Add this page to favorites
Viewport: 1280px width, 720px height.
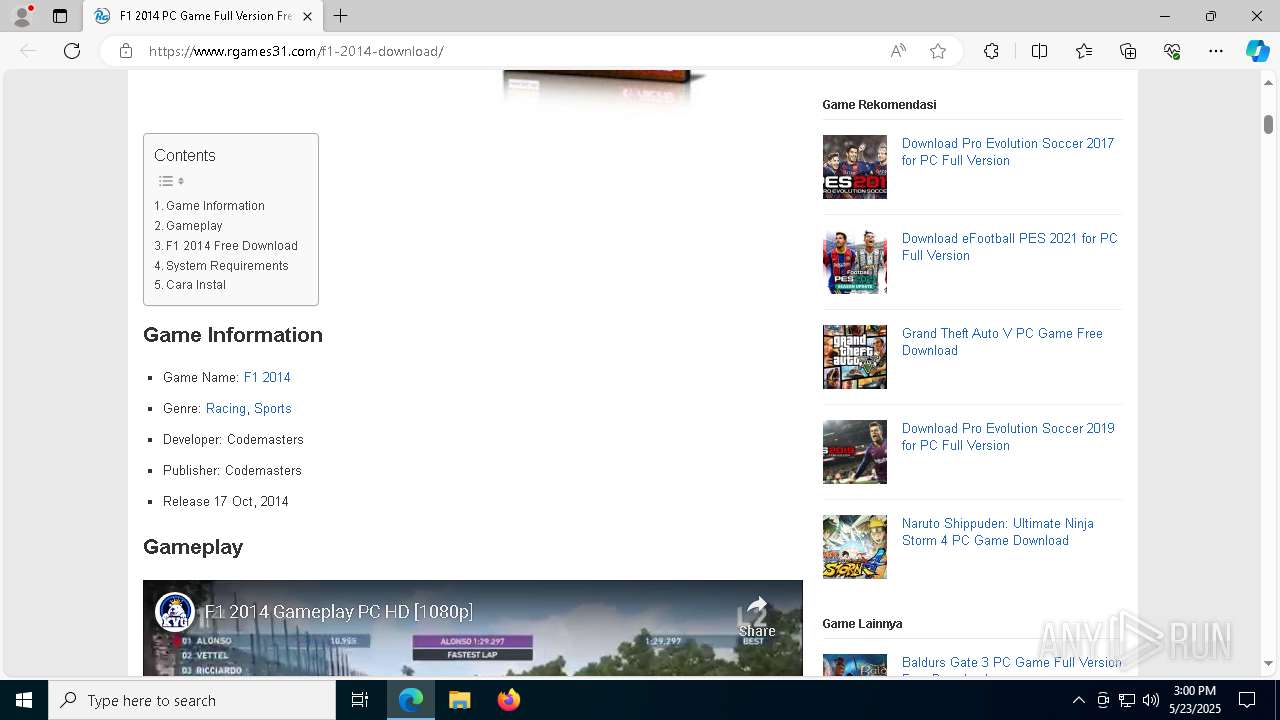click(938, 51)
